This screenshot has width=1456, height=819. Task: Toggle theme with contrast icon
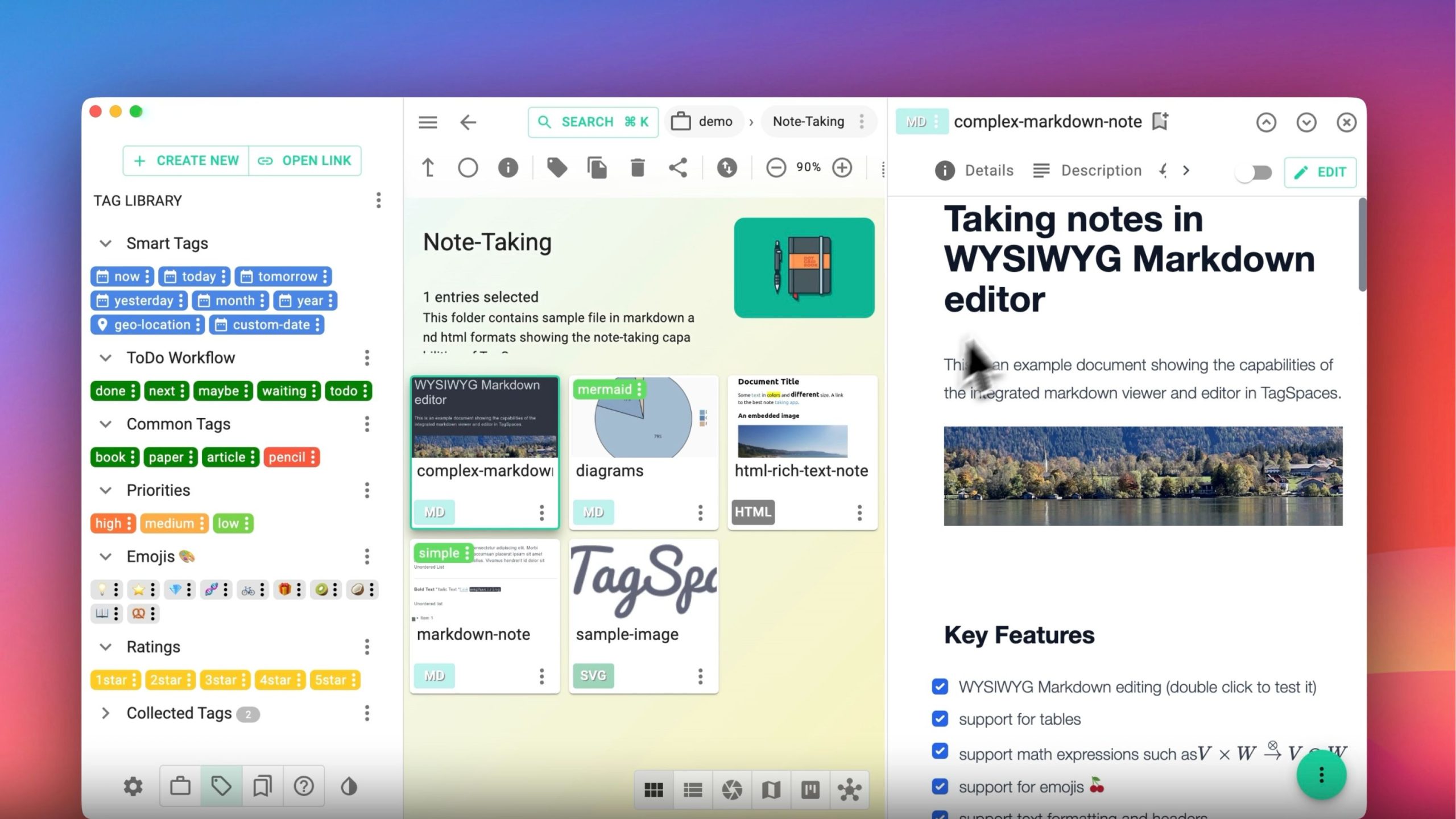(x=349, y=787)
